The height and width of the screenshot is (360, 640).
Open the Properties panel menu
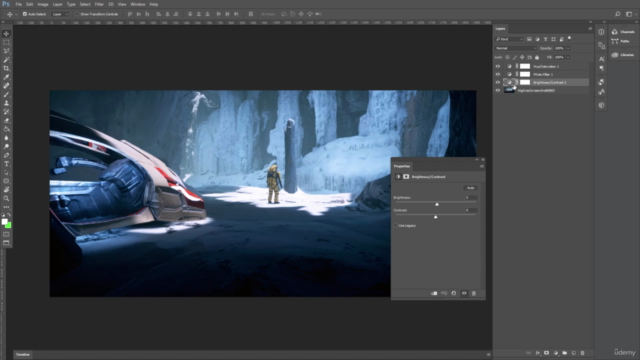(x=482, y=166)
